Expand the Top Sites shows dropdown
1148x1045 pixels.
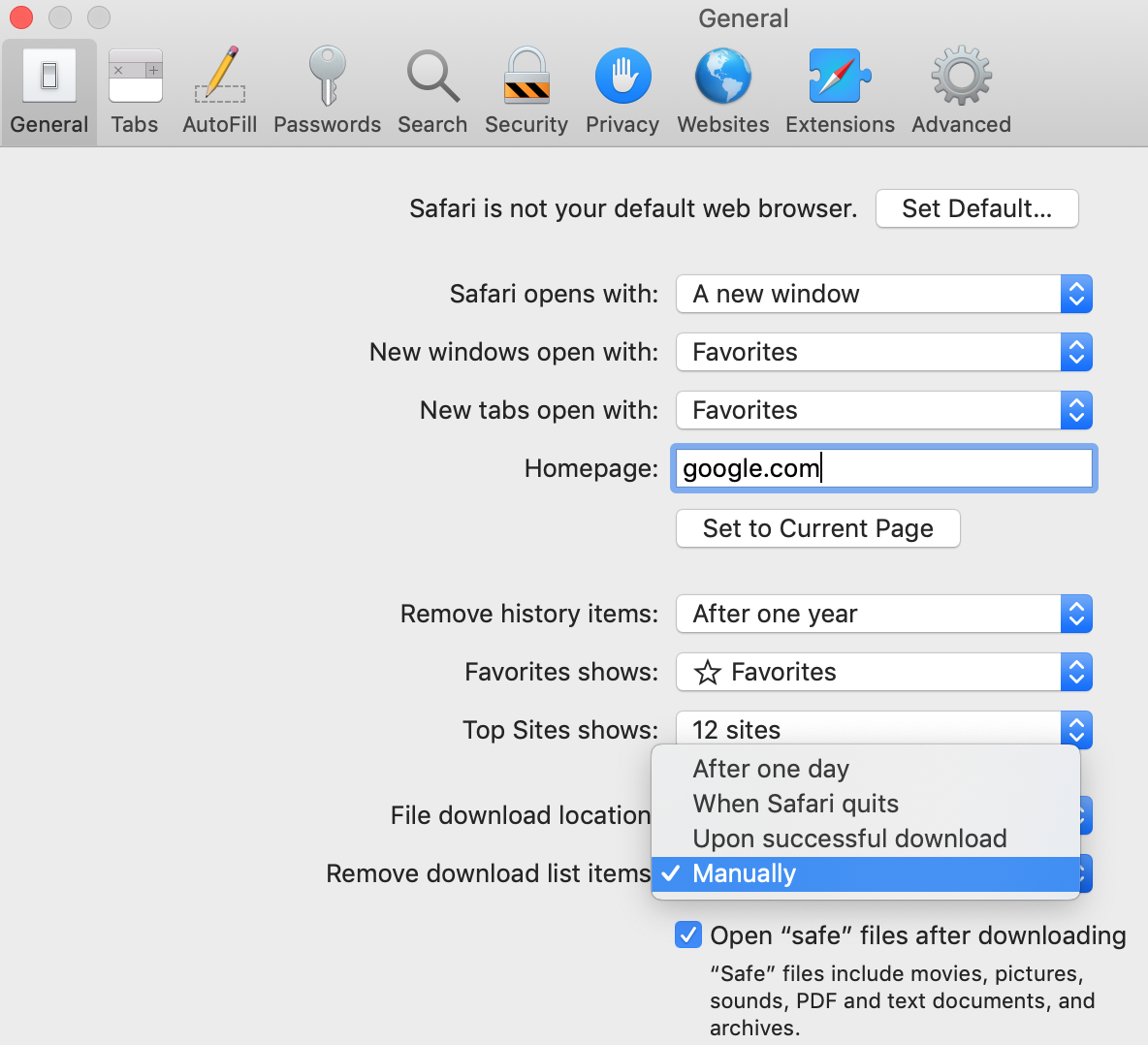883,730
